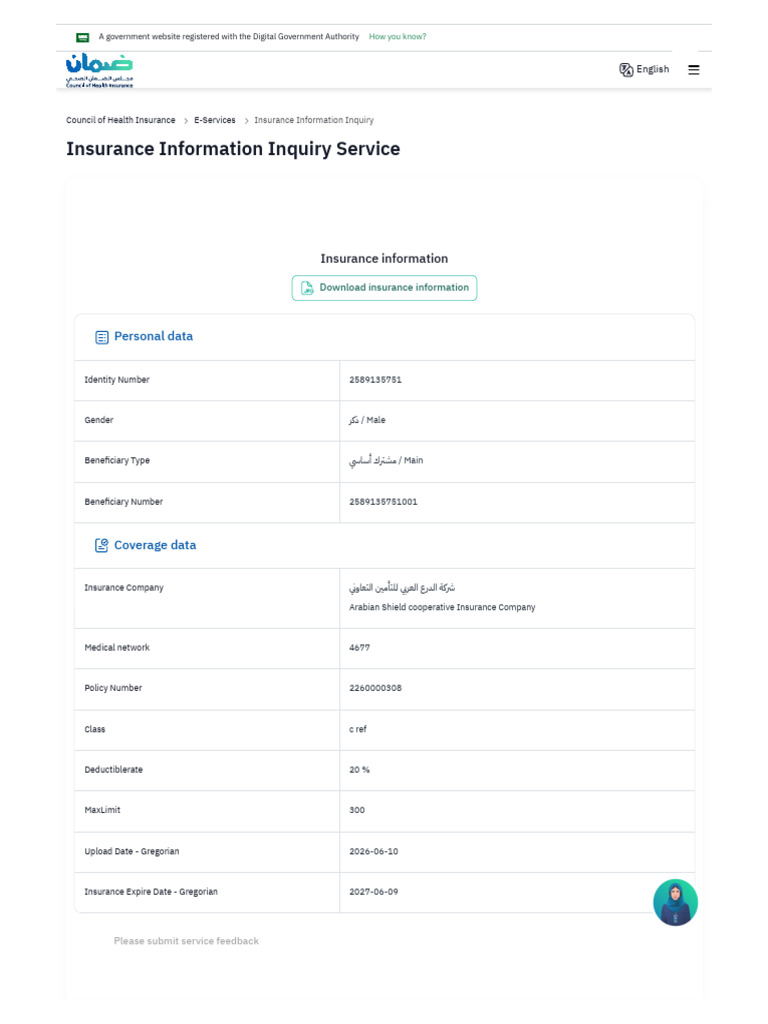768x1024 pixels.
Task: Click the Council of Health Insurance logo
Action: coord(99,71)
